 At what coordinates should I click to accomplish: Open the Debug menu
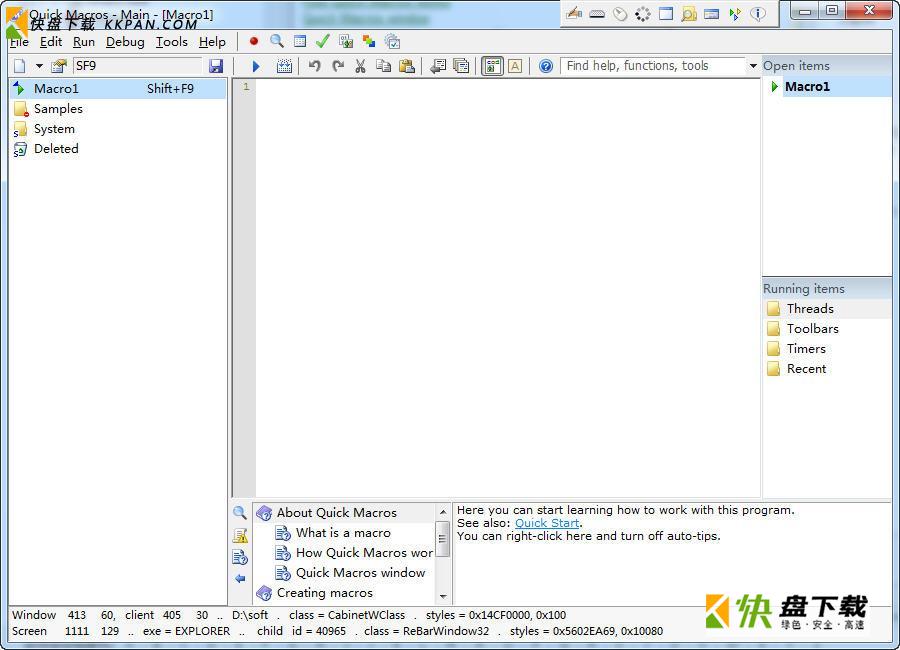click(125, 42)
